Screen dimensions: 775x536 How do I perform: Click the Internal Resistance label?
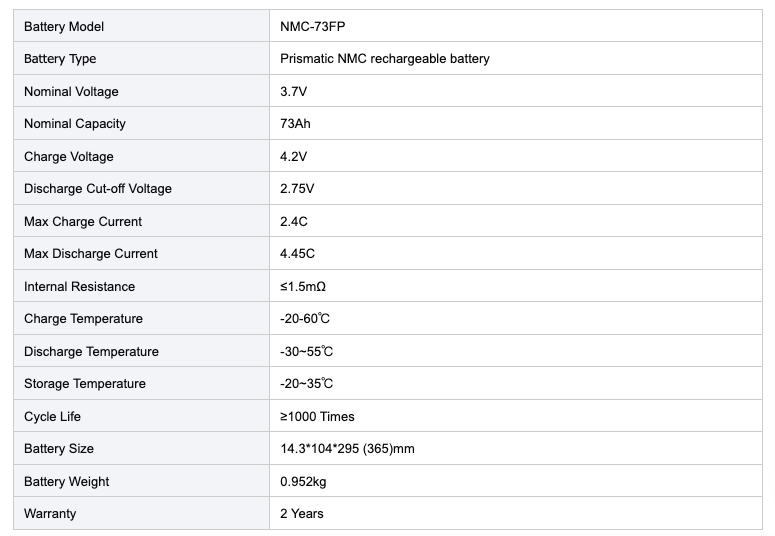pyautogui.click(x=79, y=286)
